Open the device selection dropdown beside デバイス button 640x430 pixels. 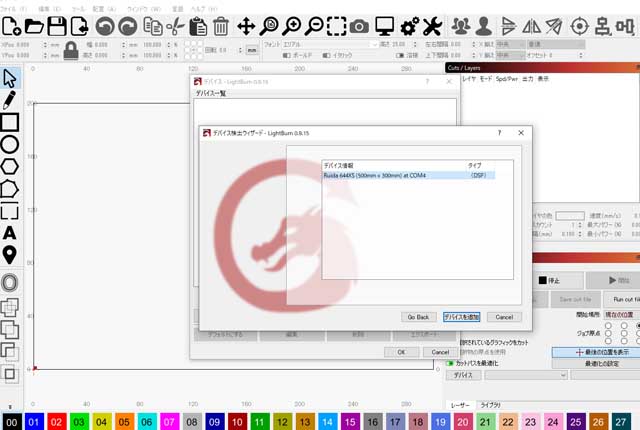coord(526,375)
